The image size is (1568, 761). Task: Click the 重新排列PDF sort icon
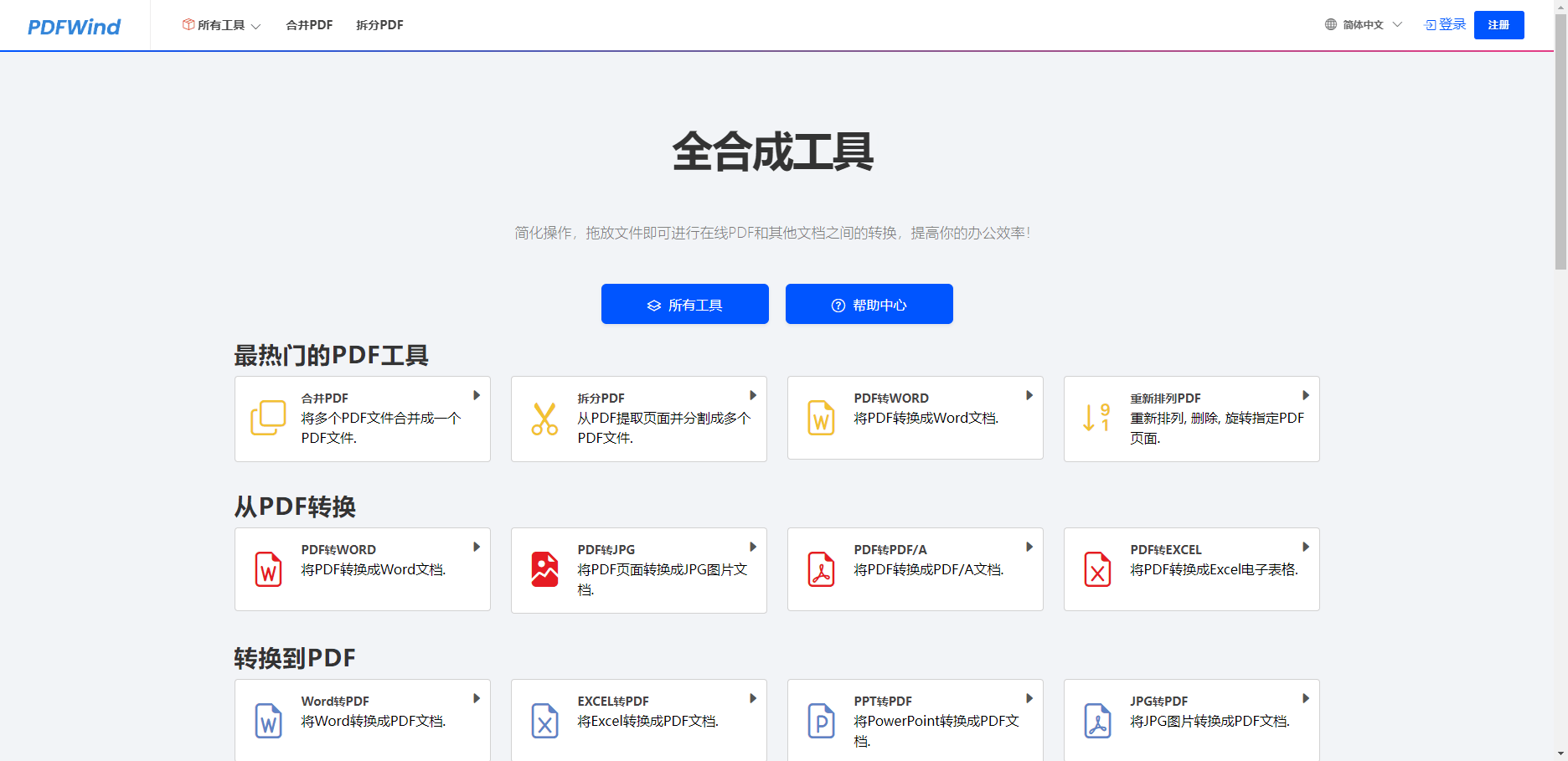click(x=1096, y=417)
